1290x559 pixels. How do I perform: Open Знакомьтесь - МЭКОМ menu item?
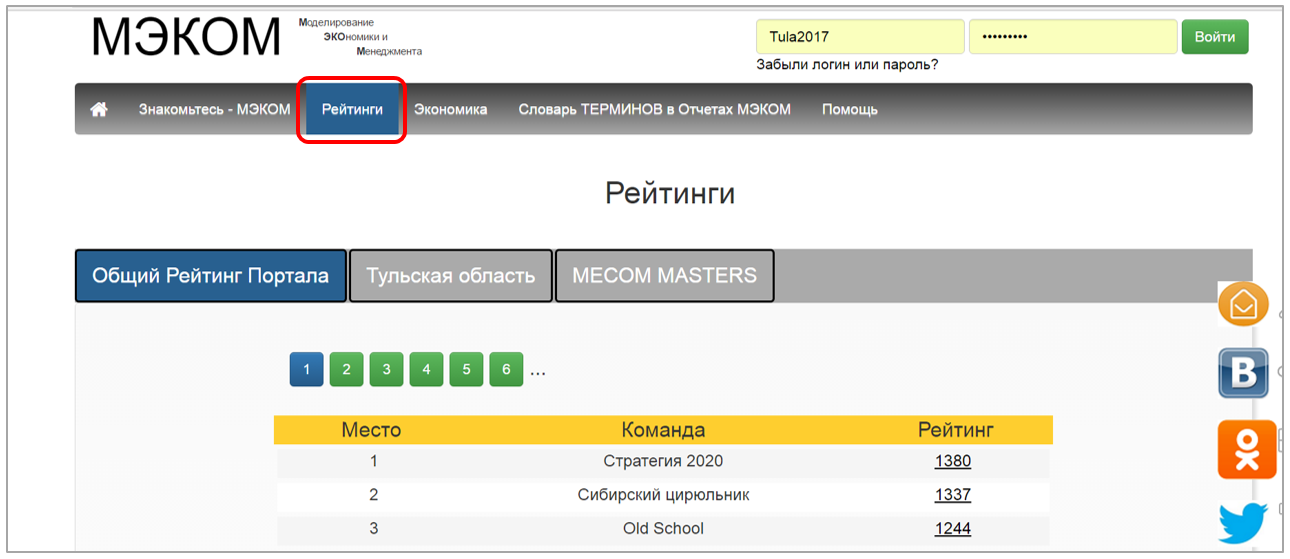214,110
